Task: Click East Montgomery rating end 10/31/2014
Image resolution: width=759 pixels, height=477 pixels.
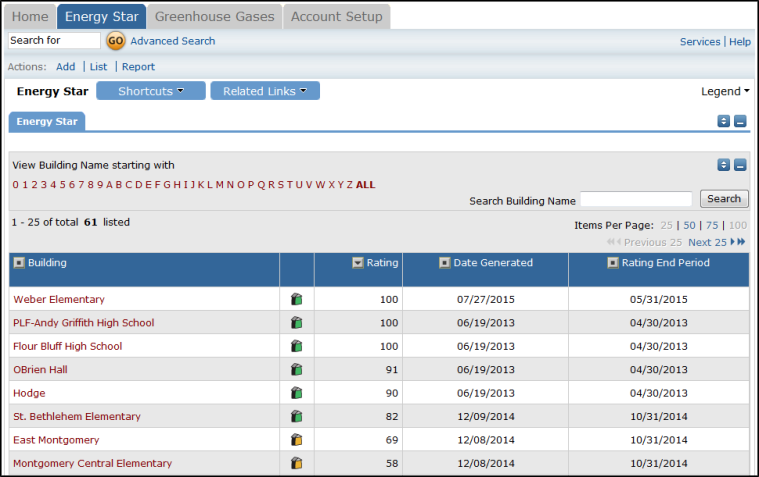Action: [658, 440]
